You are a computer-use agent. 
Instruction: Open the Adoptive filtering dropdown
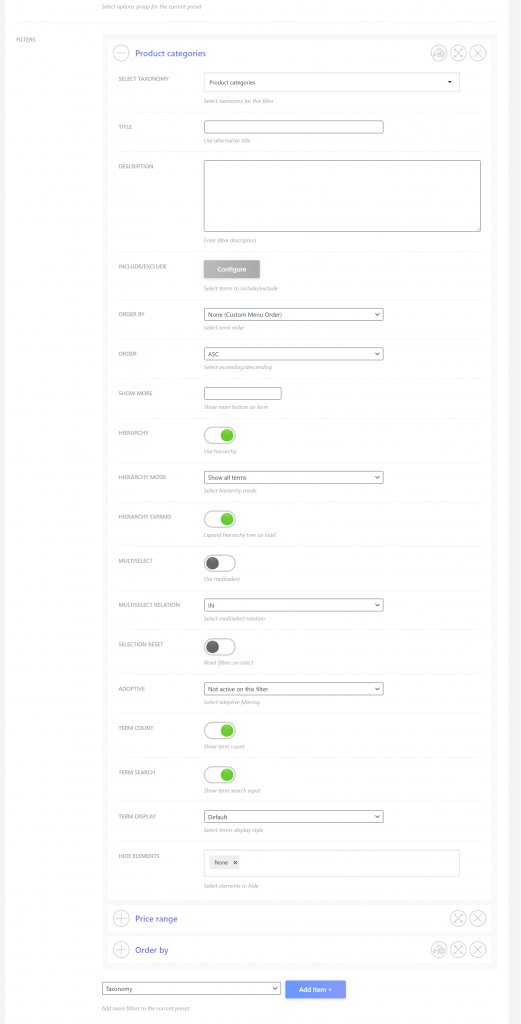click(x=294, y=689)
